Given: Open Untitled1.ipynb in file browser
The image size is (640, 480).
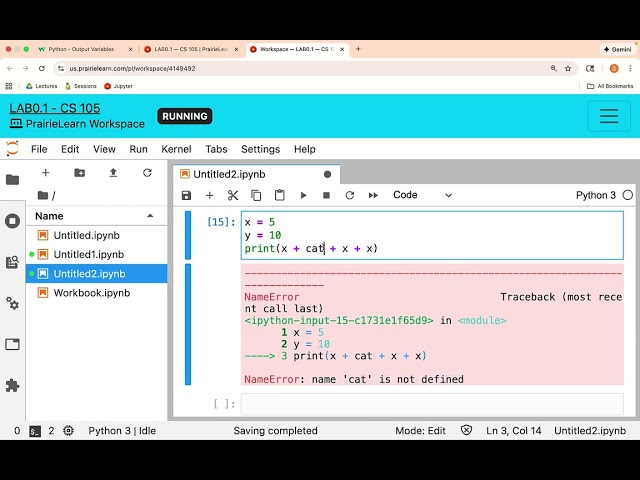Looking at the screenshot, I should coord(97,254).
